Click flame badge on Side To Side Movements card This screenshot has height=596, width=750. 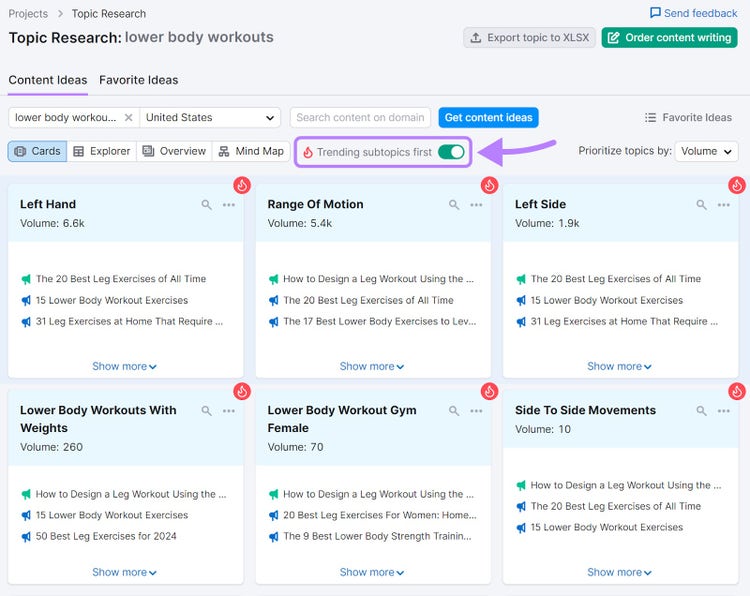tap(737, 391)
